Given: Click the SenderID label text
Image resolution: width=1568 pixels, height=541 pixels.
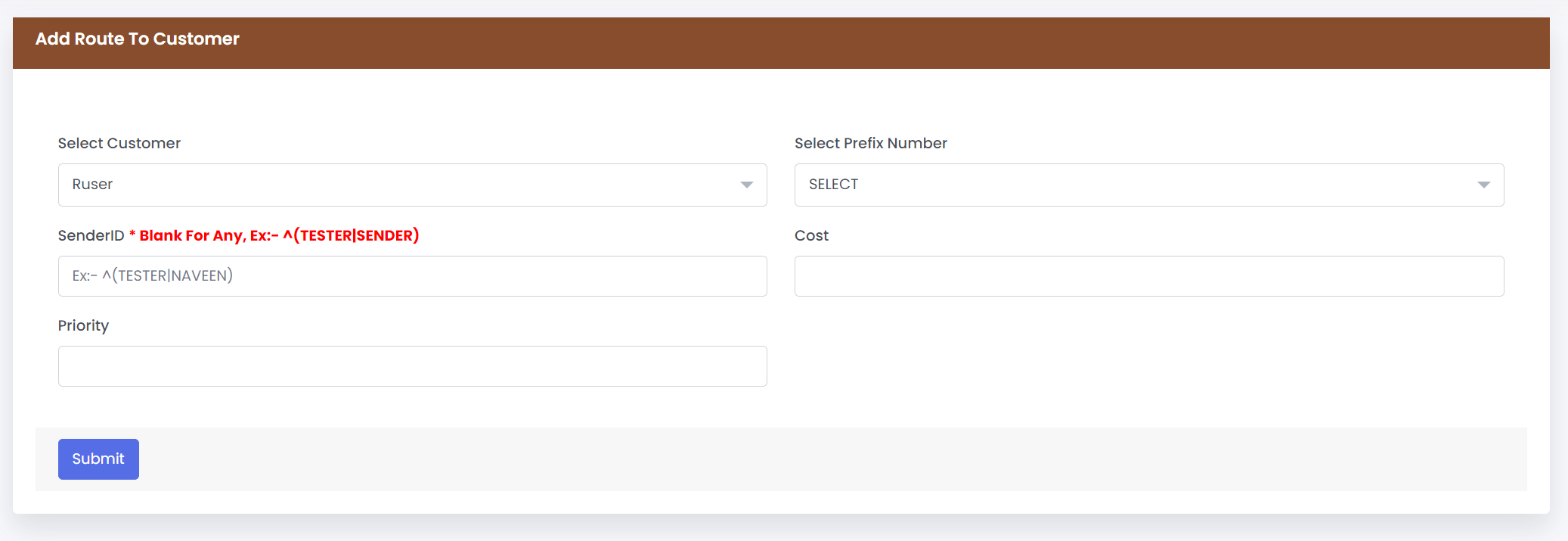Looking at the screenshot, I should click(x=91, y=235).
